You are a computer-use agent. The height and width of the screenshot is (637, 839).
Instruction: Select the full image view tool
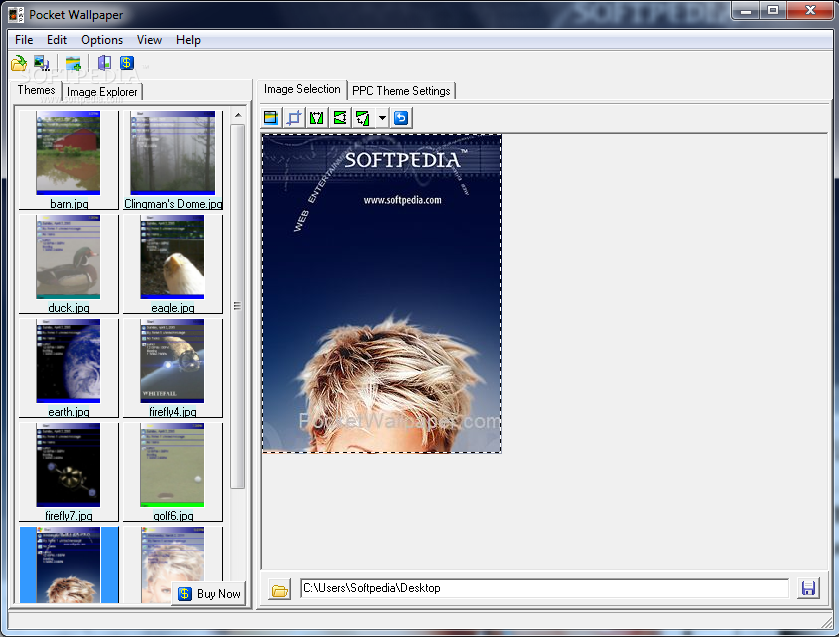[x=271, y=117]
